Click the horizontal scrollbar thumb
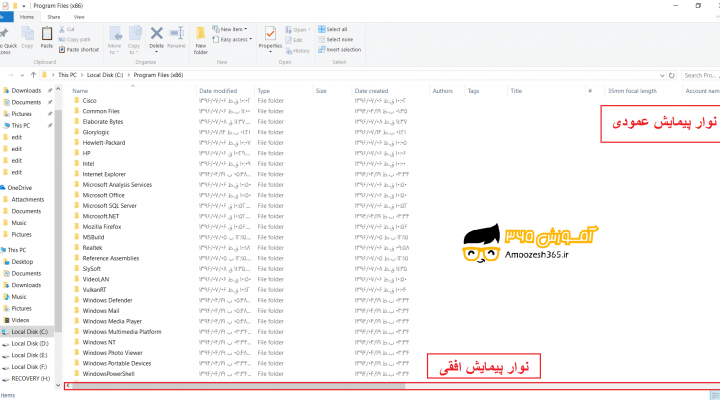 point(238,386)
